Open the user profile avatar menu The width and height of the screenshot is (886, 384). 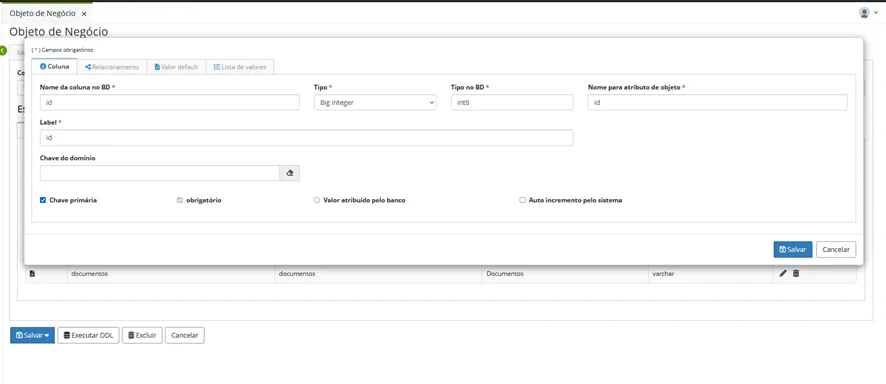point(868,12)
